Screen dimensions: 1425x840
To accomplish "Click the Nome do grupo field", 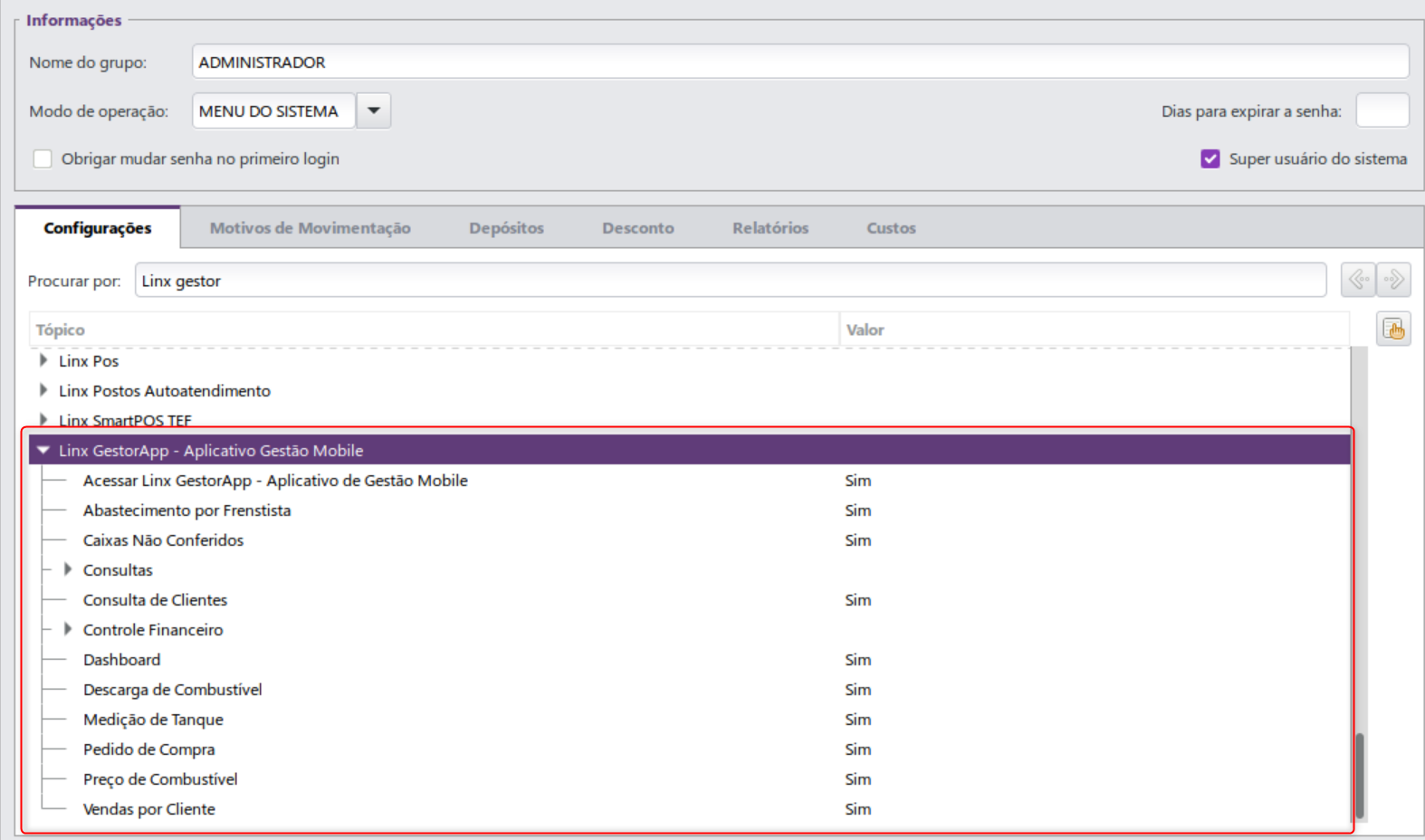I will (x=800, y=62).
